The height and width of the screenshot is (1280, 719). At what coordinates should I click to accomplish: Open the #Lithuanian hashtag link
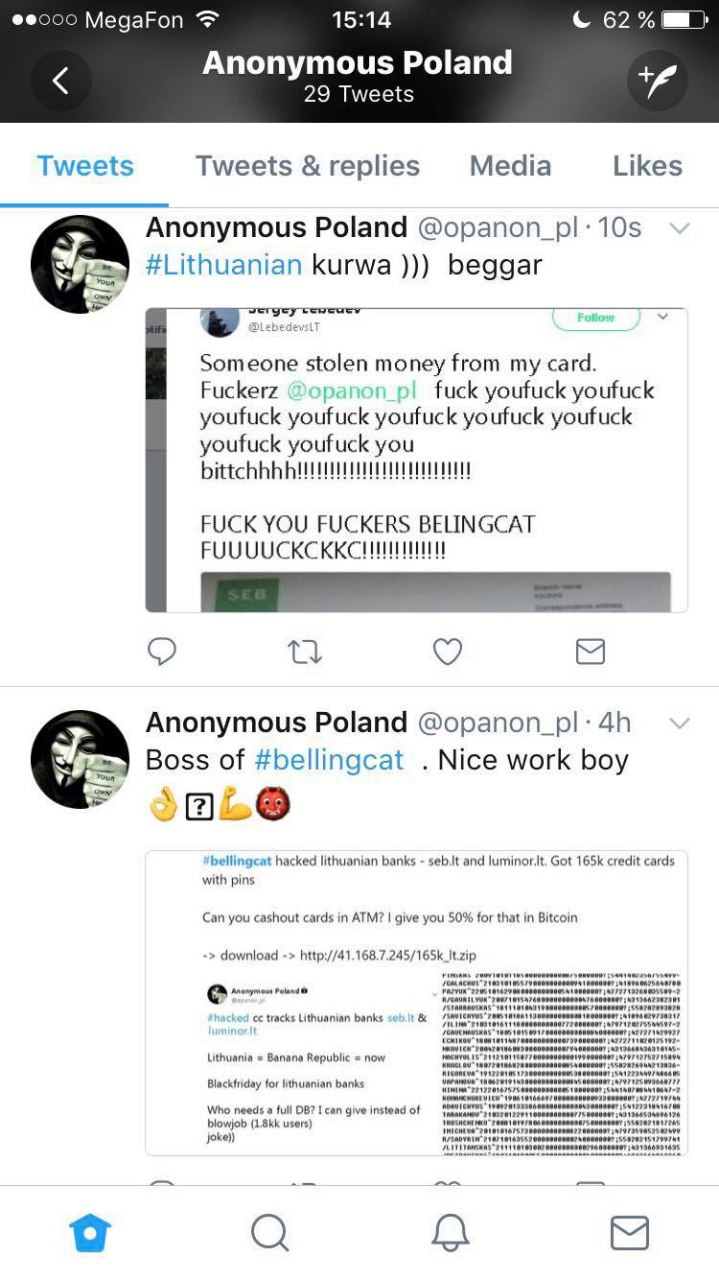[224, 265]
